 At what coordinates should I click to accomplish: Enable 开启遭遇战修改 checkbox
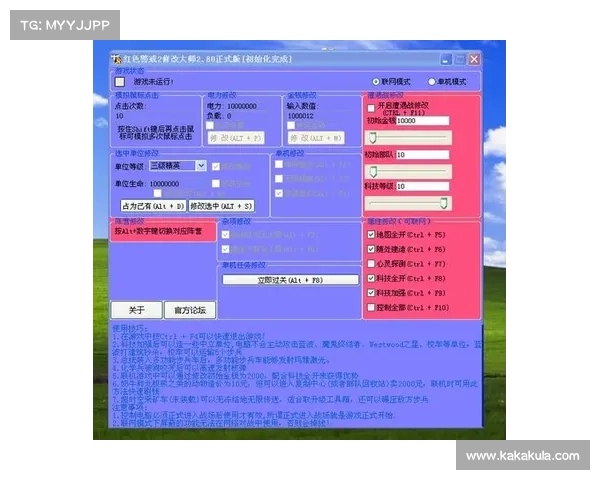point(371,108)
